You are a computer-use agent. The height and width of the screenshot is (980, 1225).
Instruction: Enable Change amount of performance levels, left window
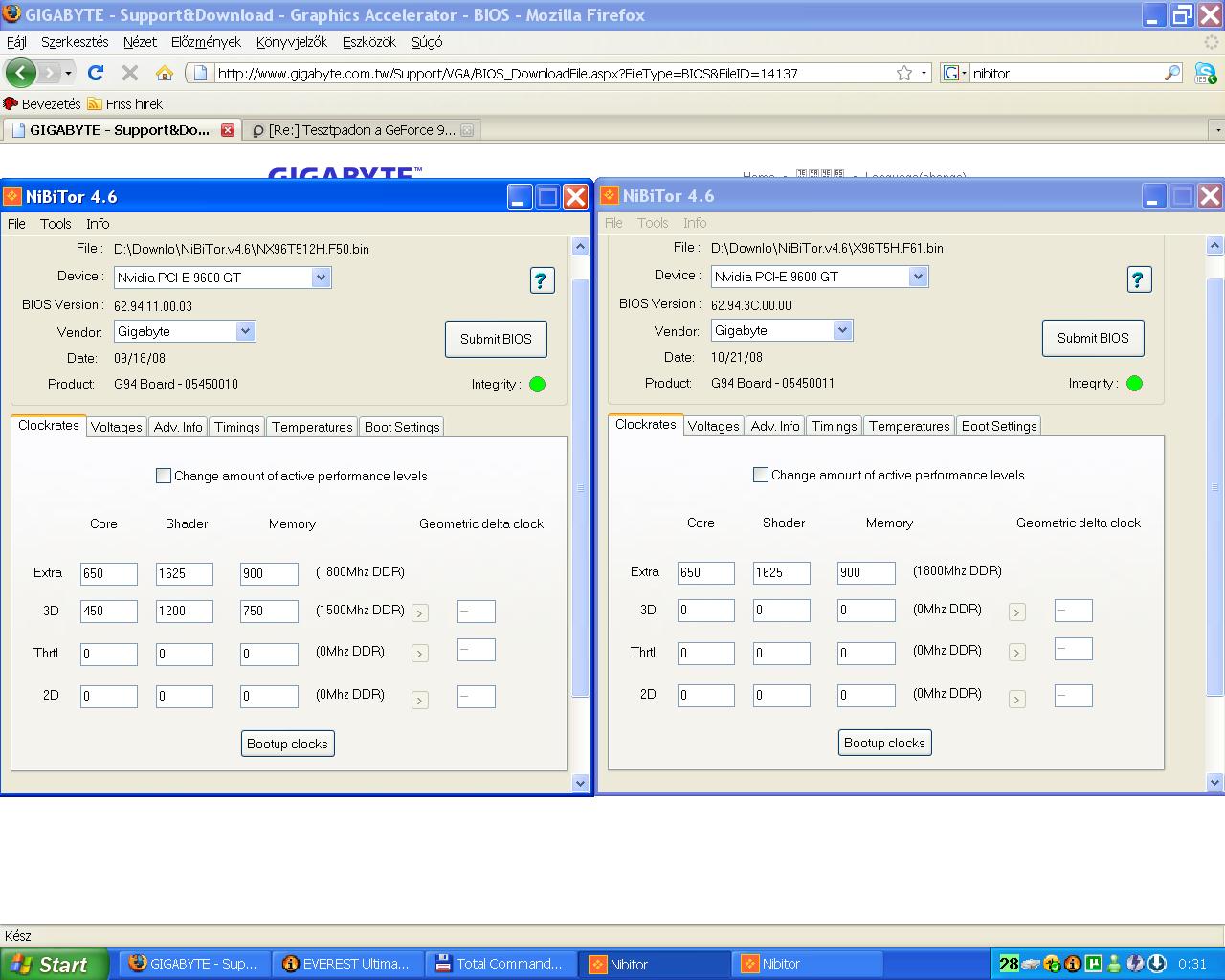tap(164, 476)
